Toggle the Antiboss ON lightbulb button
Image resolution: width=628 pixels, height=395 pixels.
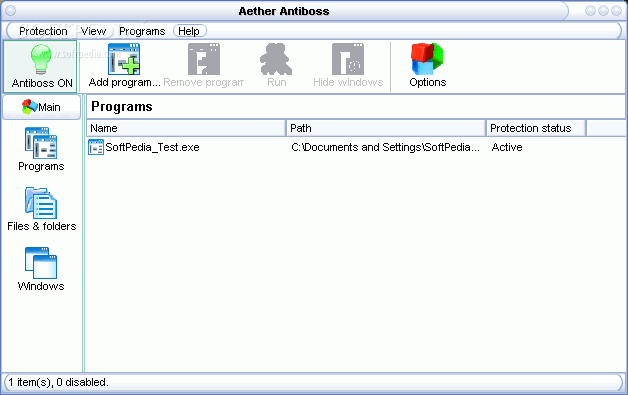40,67
